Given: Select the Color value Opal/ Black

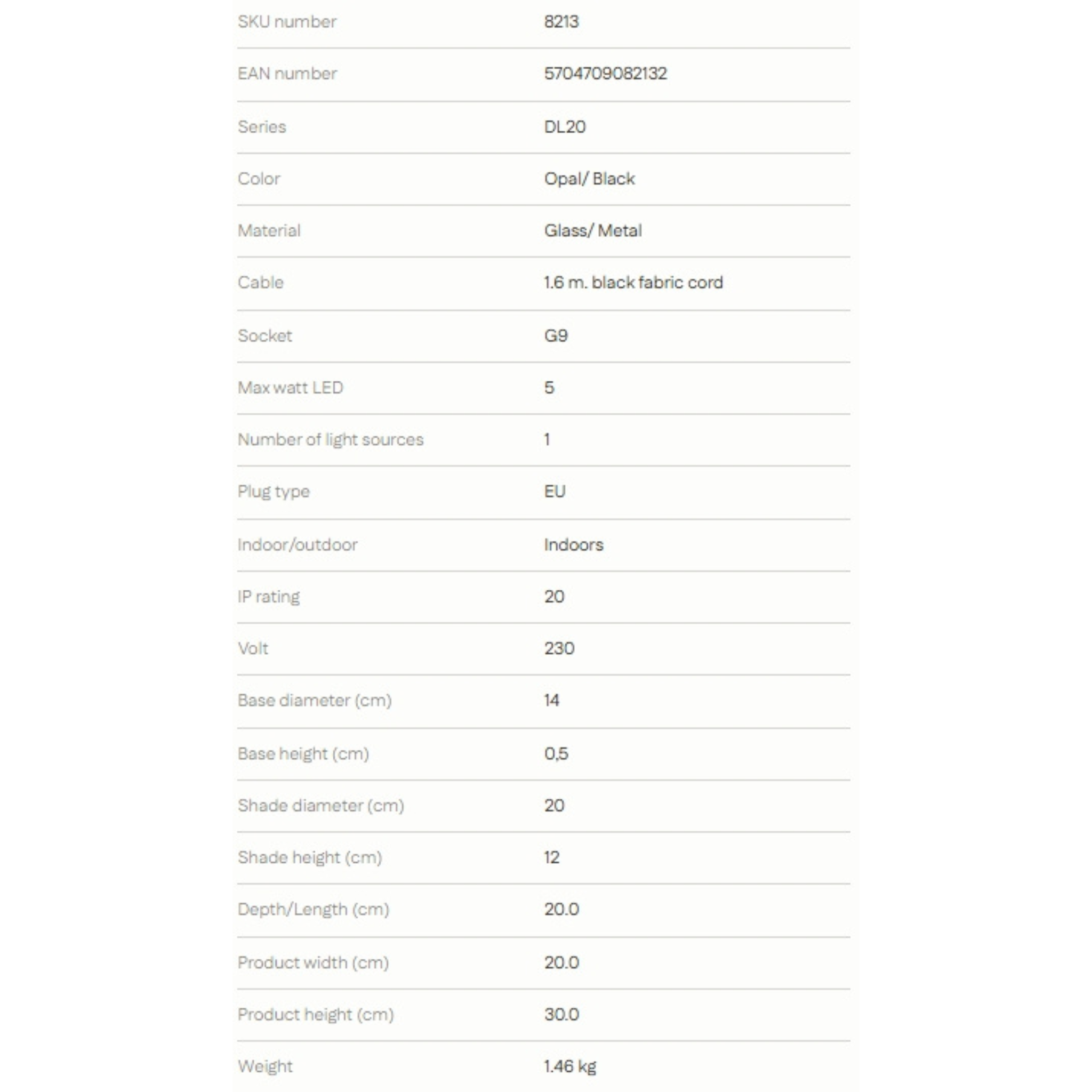Looking at the screenshot, I should click(590, 179).
